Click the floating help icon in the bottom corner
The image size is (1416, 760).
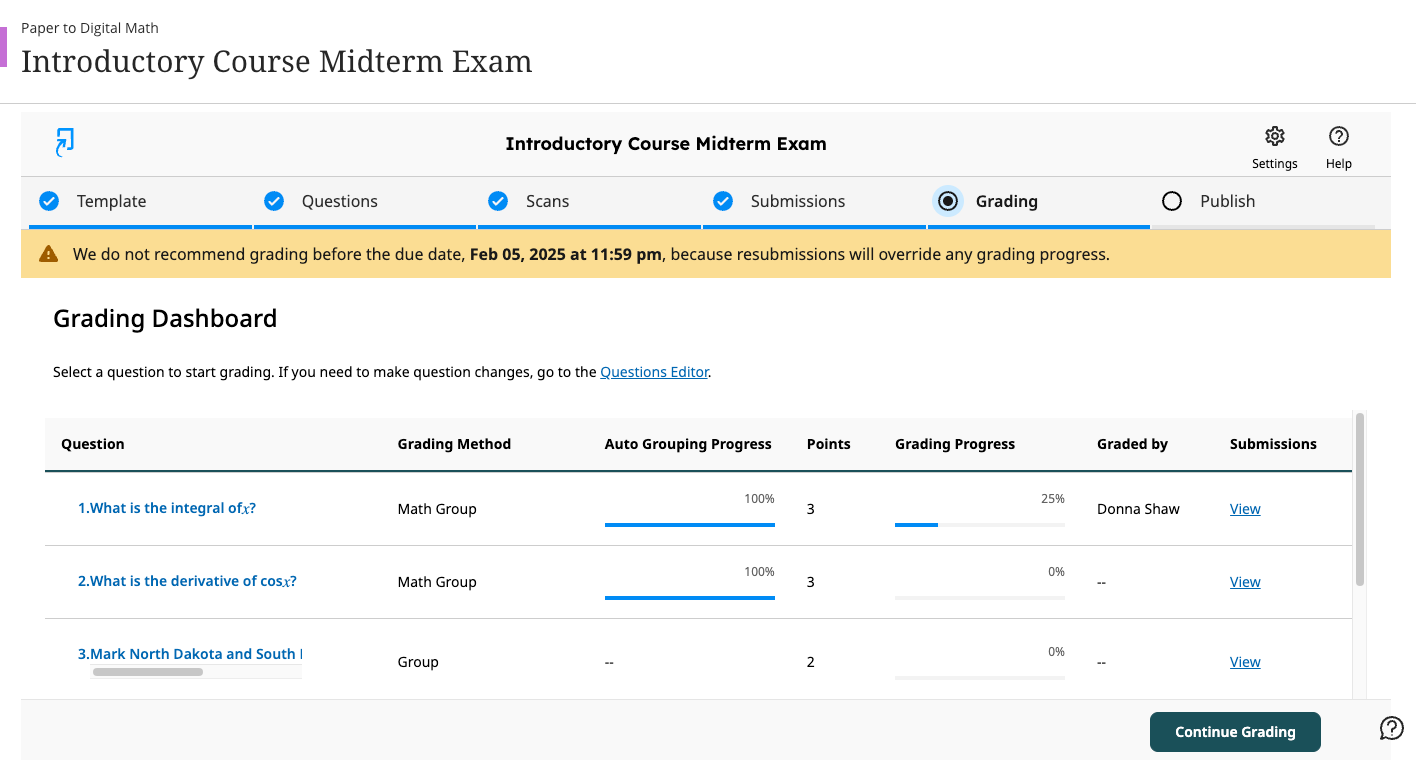1391,728
